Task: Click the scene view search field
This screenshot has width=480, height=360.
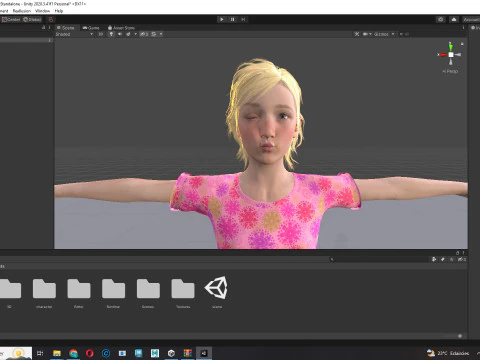Action: (433, 34)
